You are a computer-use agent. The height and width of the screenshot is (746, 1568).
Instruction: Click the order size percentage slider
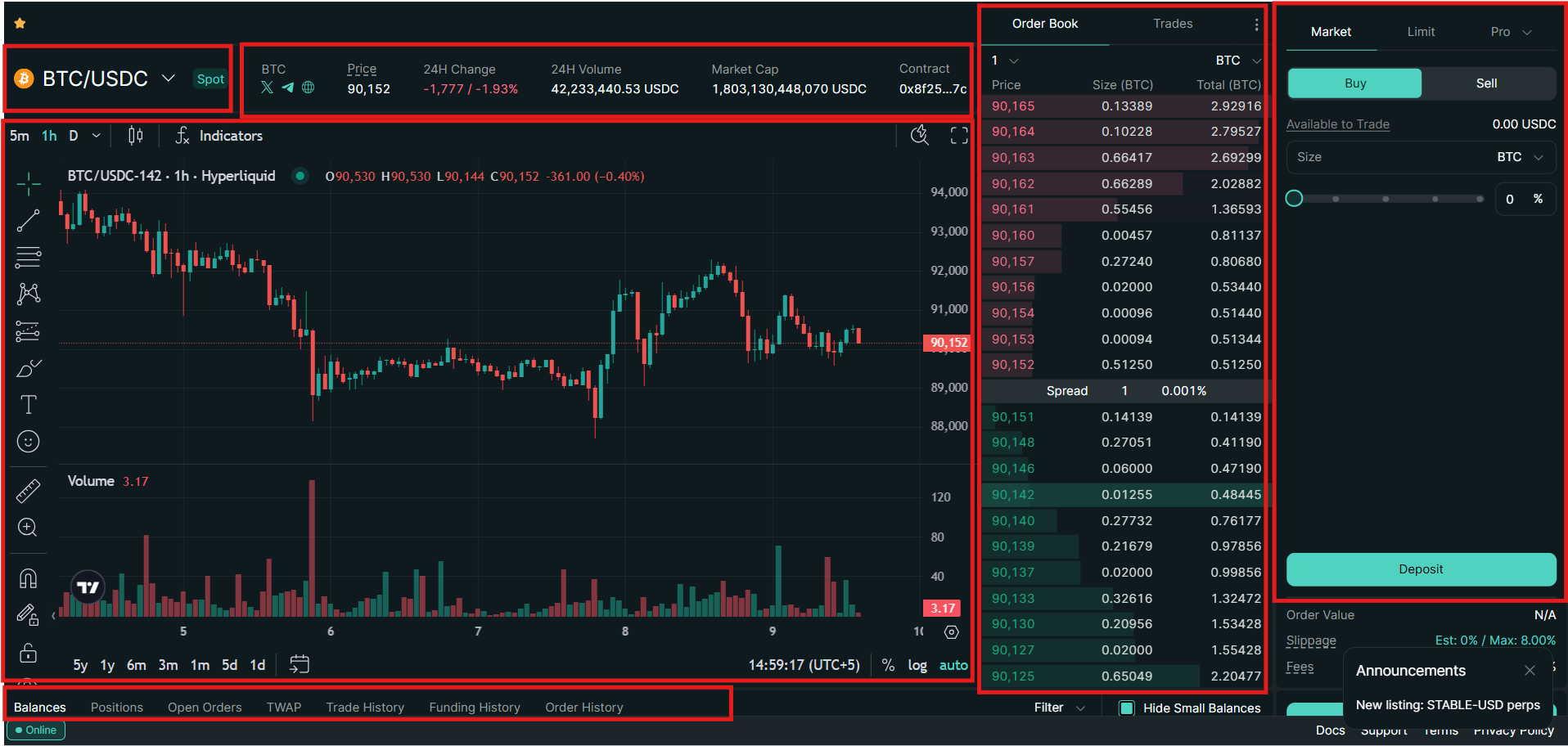coord(1295,198)
